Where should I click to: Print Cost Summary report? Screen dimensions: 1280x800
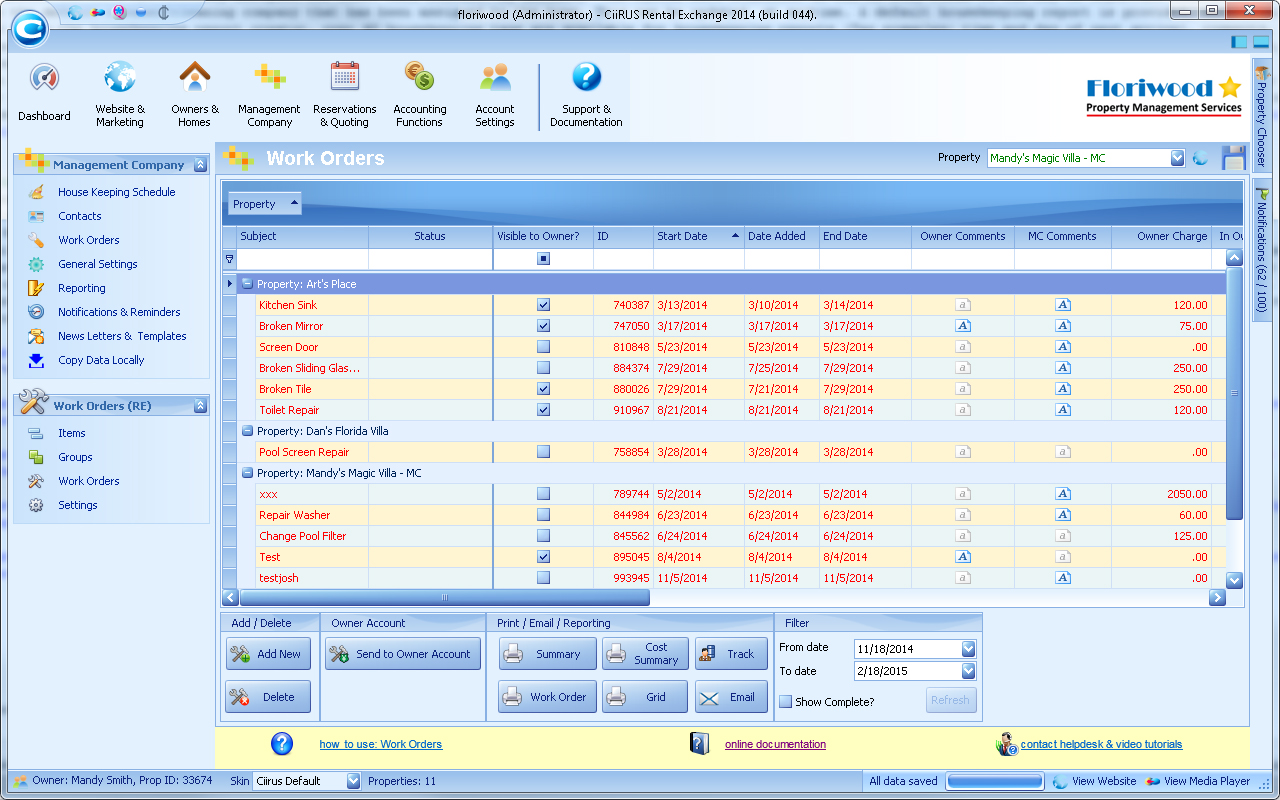point(645,654)
